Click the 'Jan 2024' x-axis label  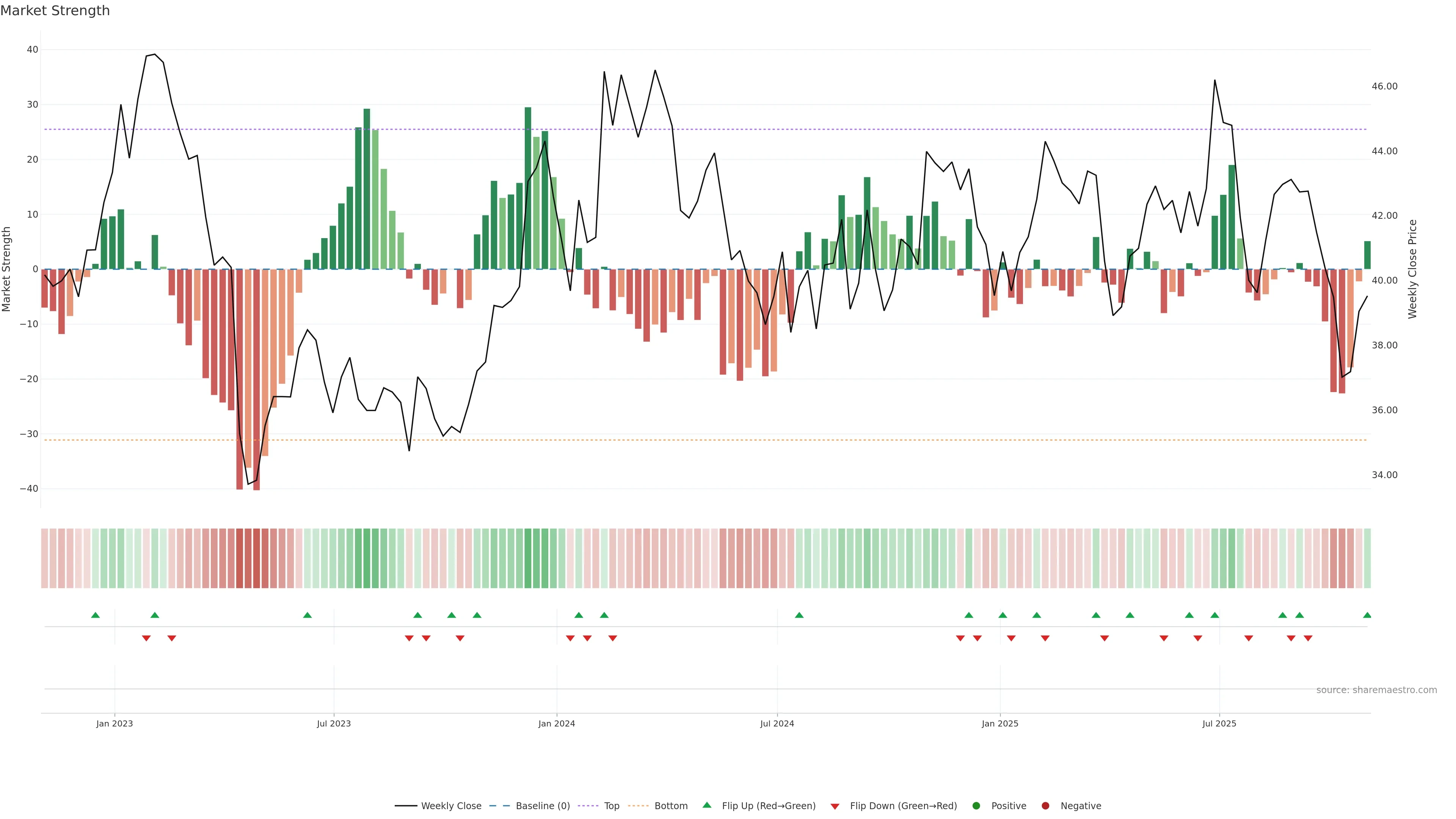(556, 723)
